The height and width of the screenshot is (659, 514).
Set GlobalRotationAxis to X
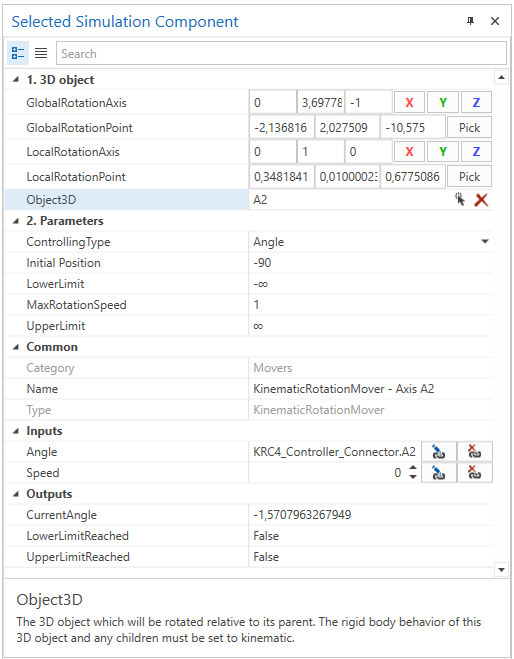pos(409,103)
